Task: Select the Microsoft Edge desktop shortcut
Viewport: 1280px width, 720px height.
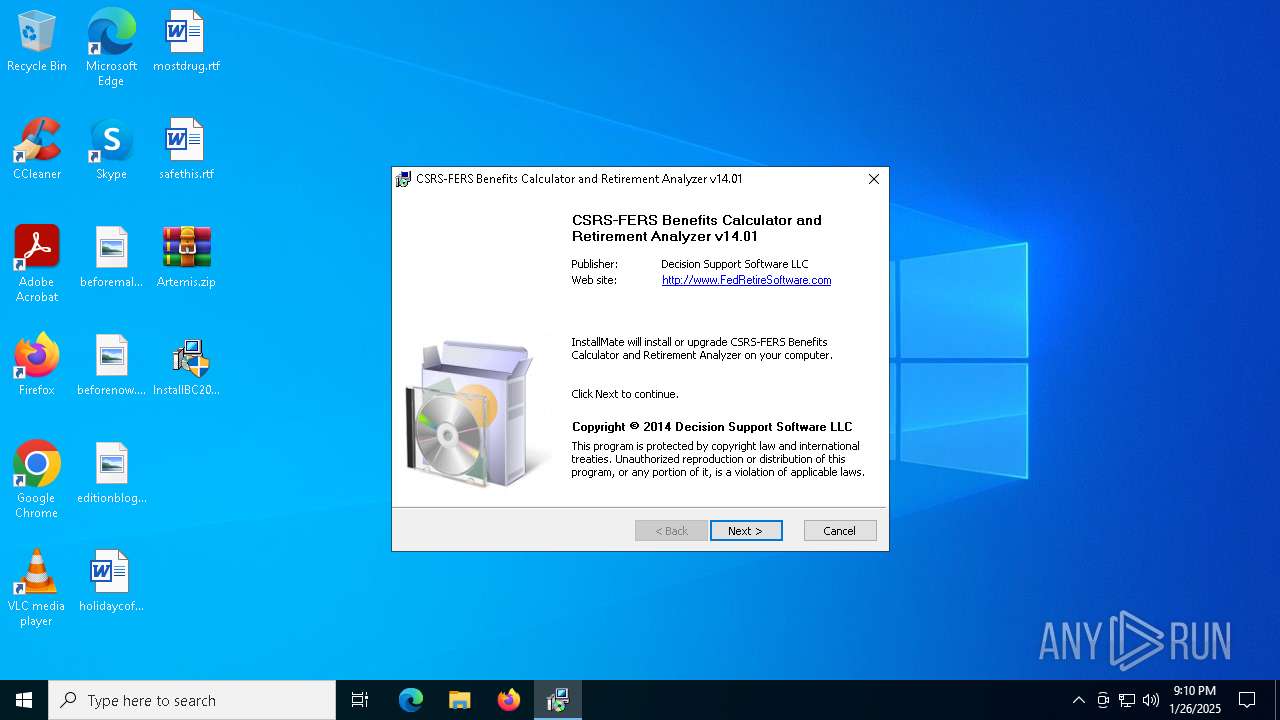Action: [111, 48]
